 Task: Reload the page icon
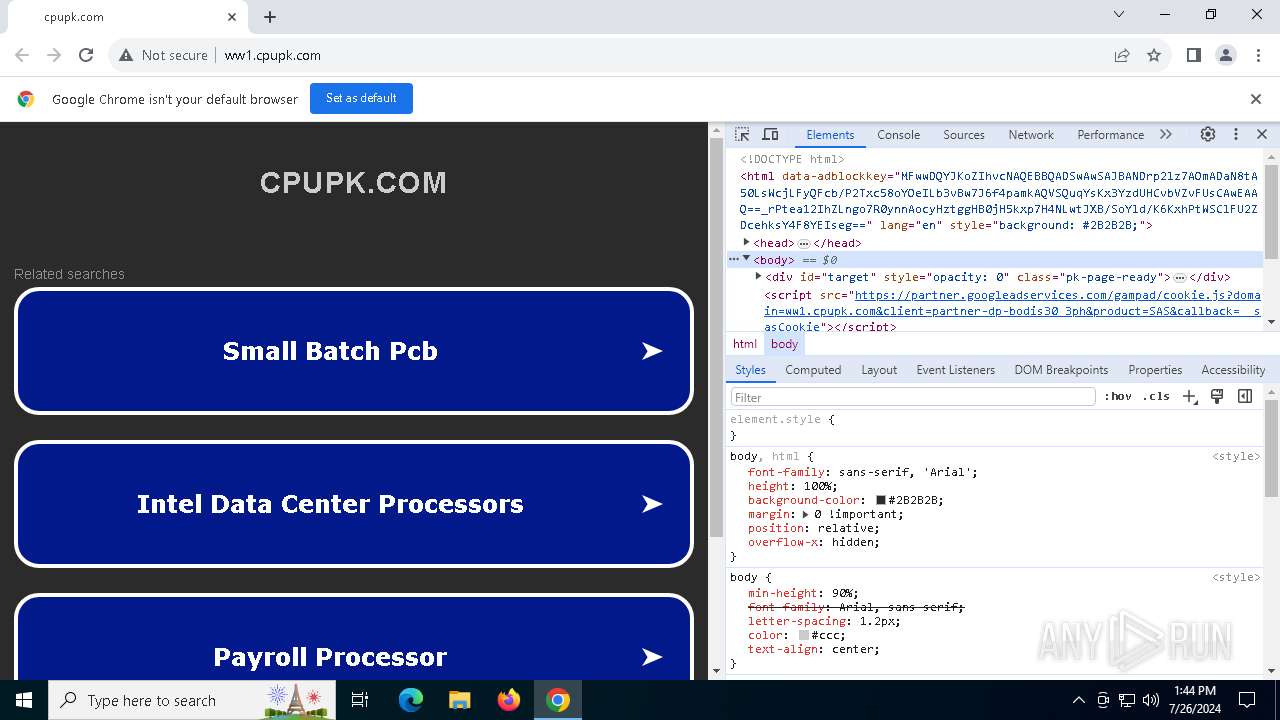coord(86,55)
